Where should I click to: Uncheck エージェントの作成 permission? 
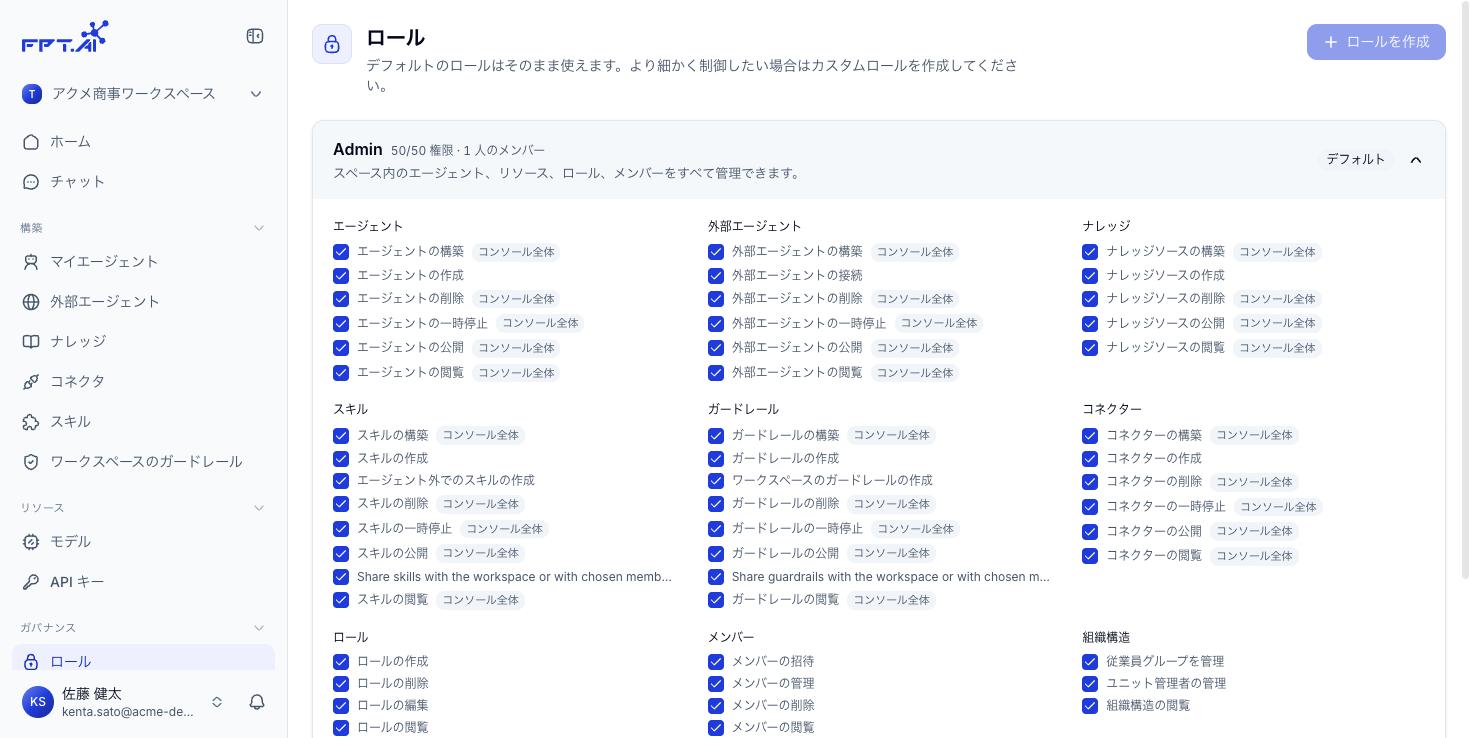(341, 276)
